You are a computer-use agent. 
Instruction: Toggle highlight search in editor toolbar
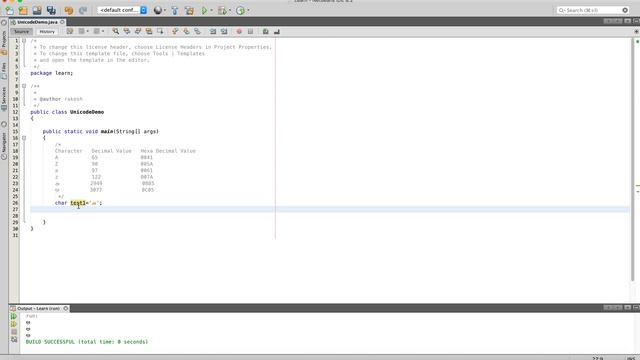point(149,31)
